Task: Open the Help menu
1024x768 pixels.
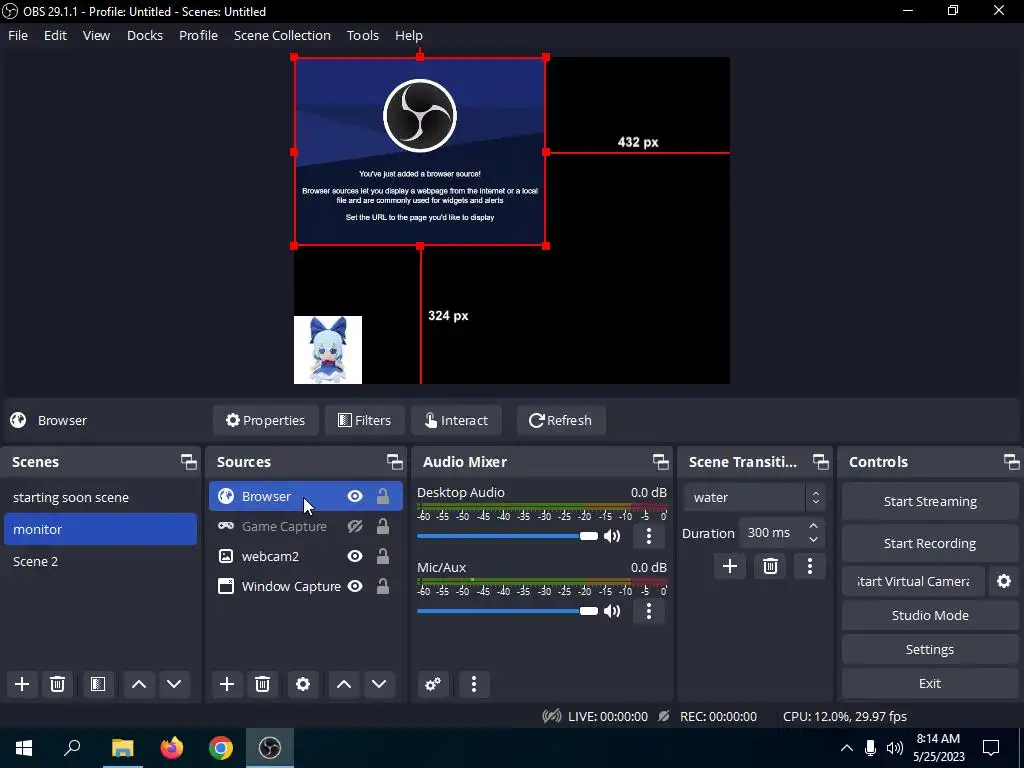Action: 409,35
